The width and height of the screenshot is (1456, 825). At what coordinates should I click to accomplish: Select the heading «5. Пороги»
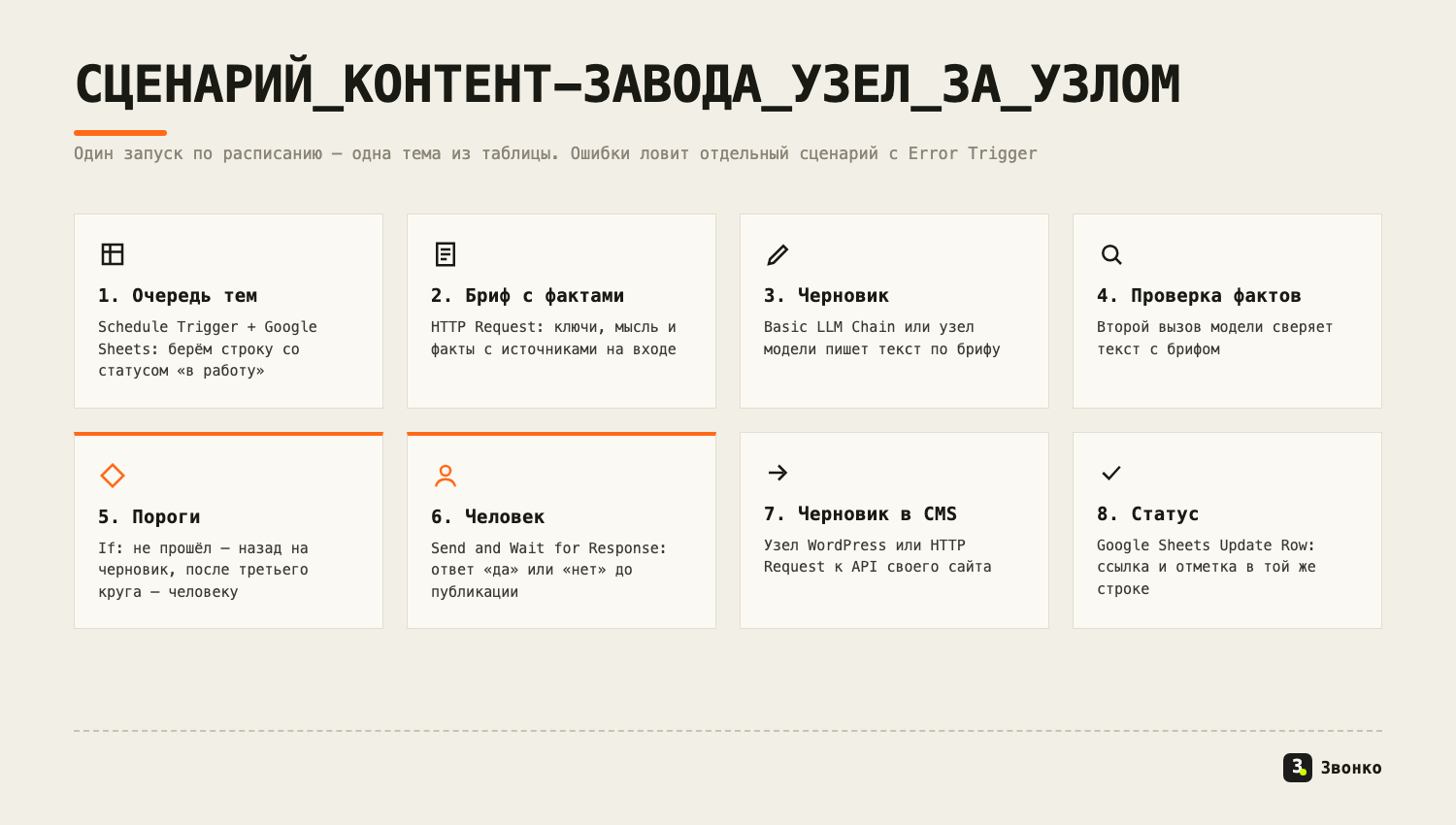(149, 517)
